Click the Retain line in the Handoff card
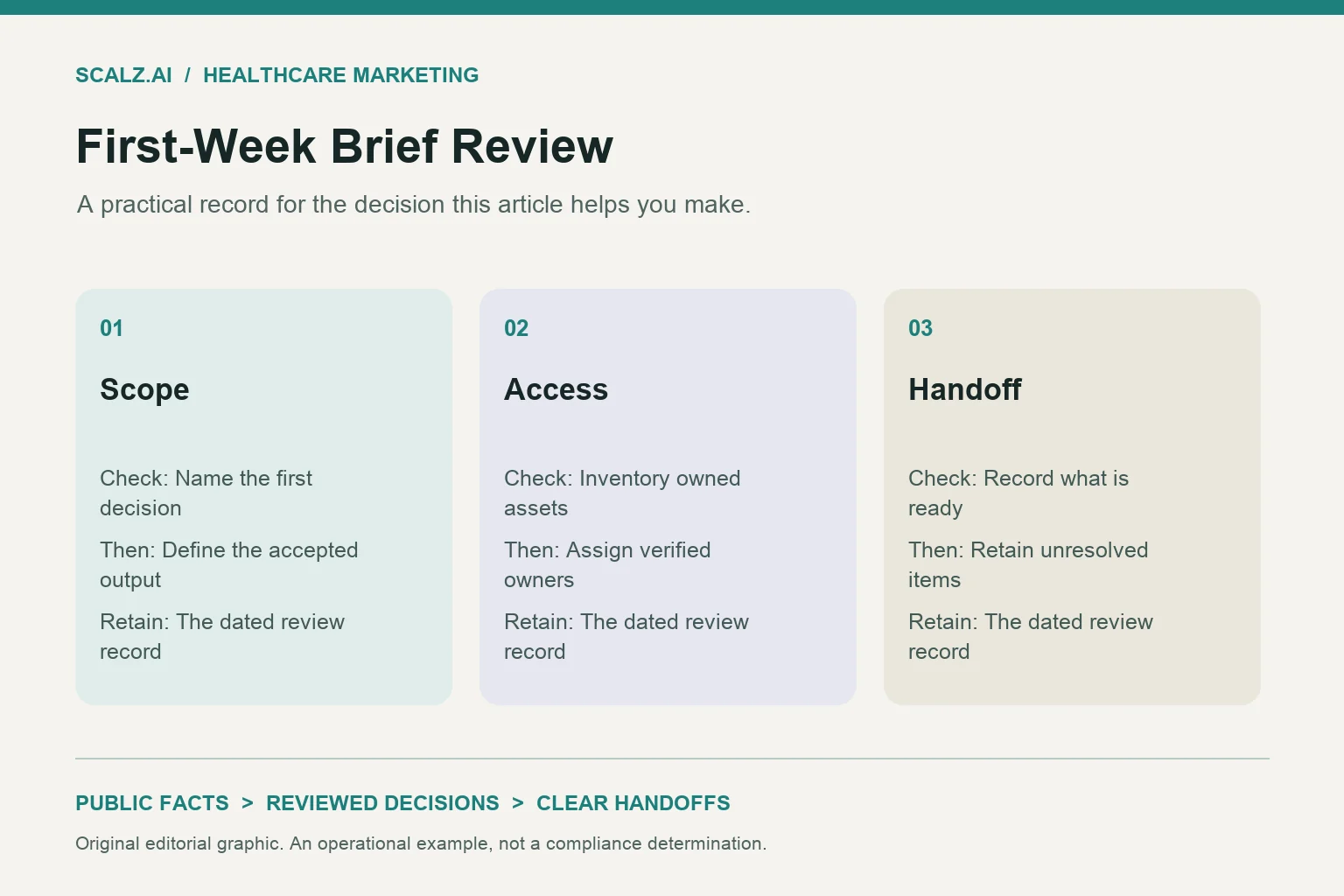The image size is (1344, 896). point(1031,636)
